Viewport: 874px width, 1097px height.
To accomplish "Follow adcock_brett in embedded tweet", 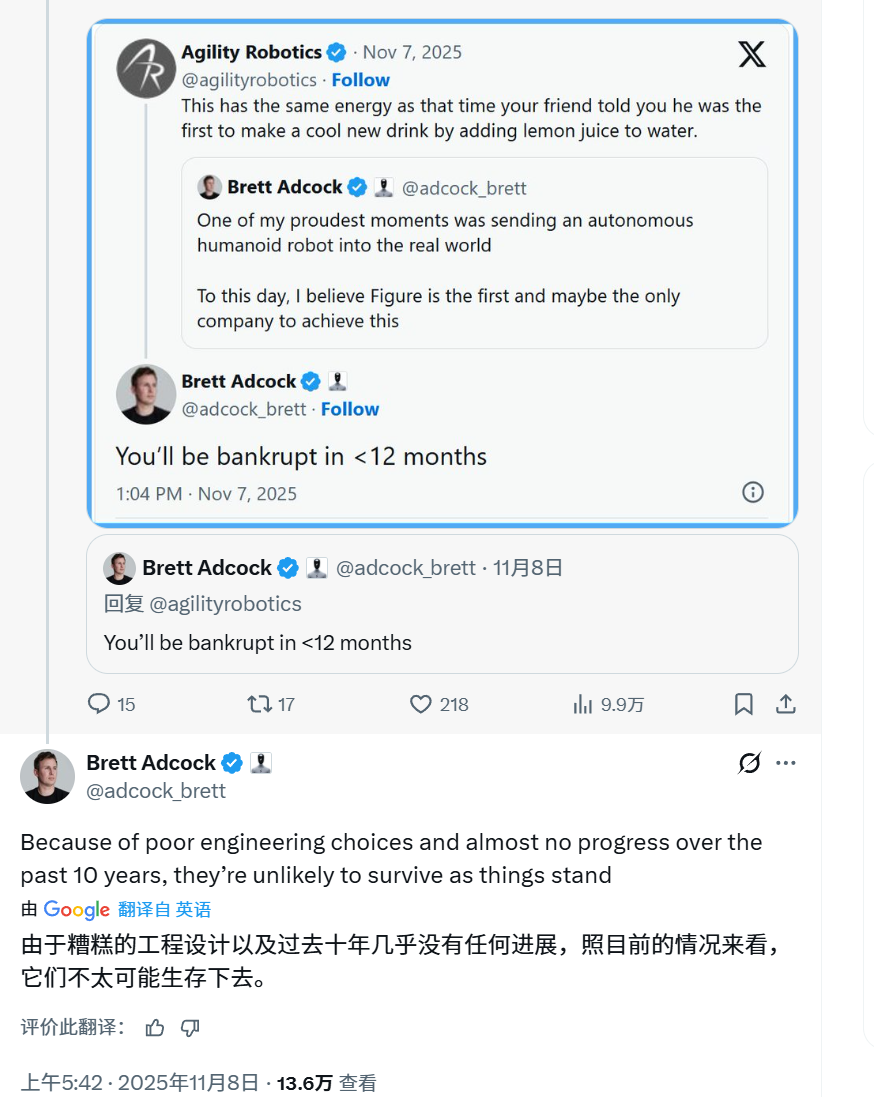I will point(350,409).
